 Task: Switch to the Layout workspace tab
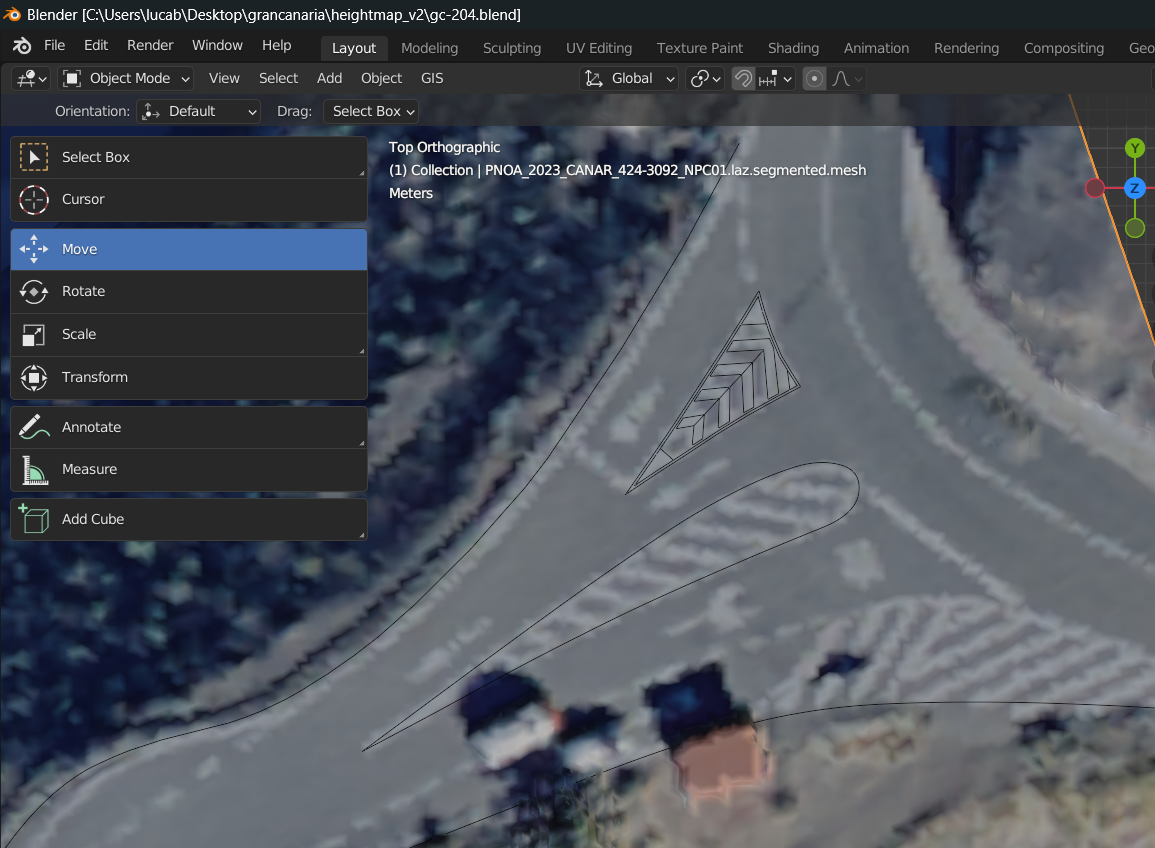point(354,48)
